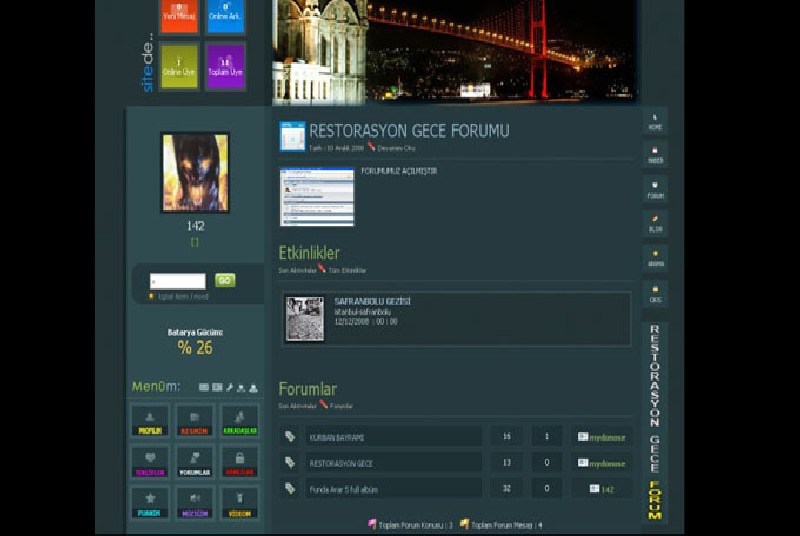800x536 pixels.
Task: Click the search input next to GO
Action: click(178, 280)
